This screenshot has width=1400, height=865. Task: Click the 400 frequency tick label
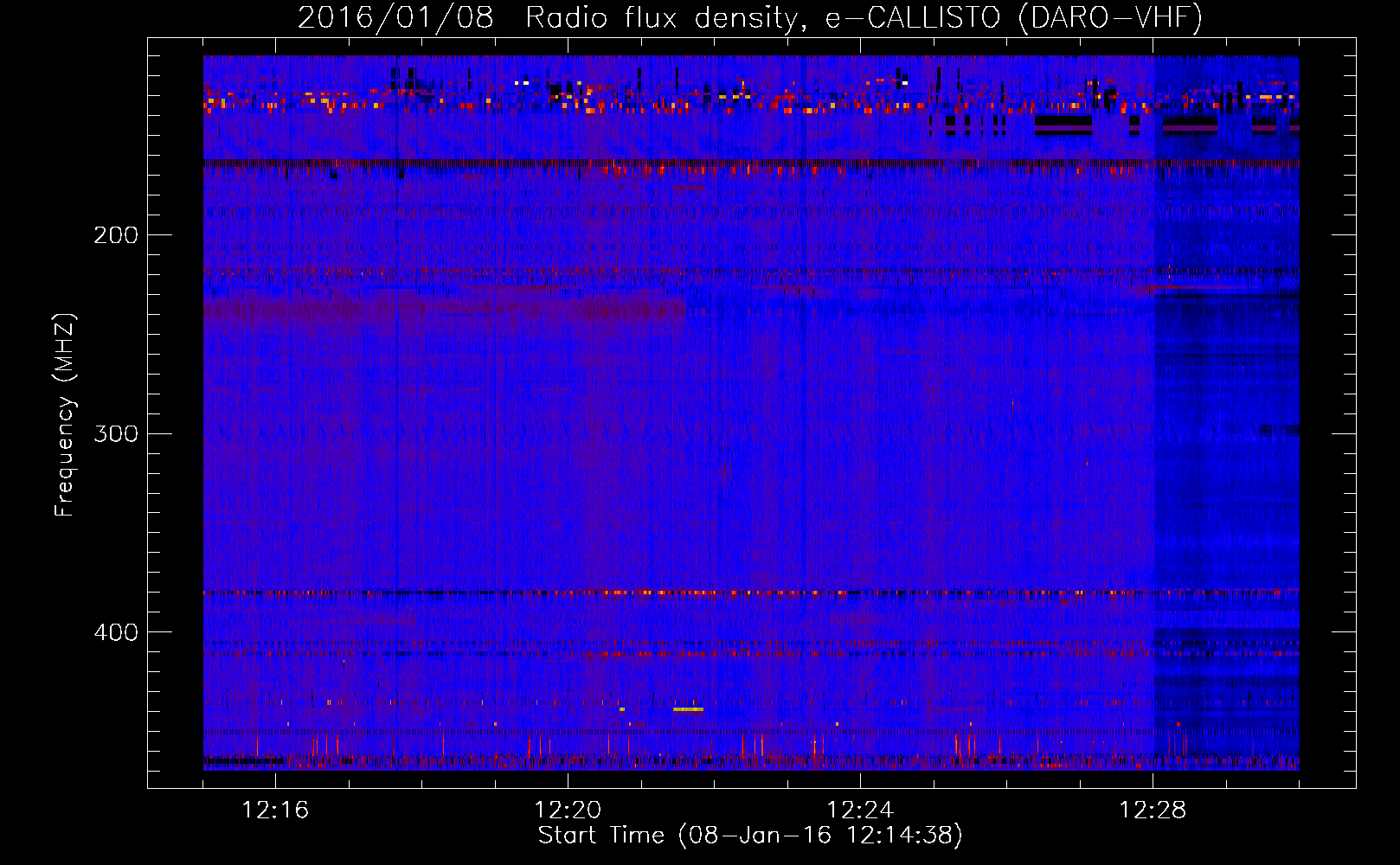coord(116,632)
